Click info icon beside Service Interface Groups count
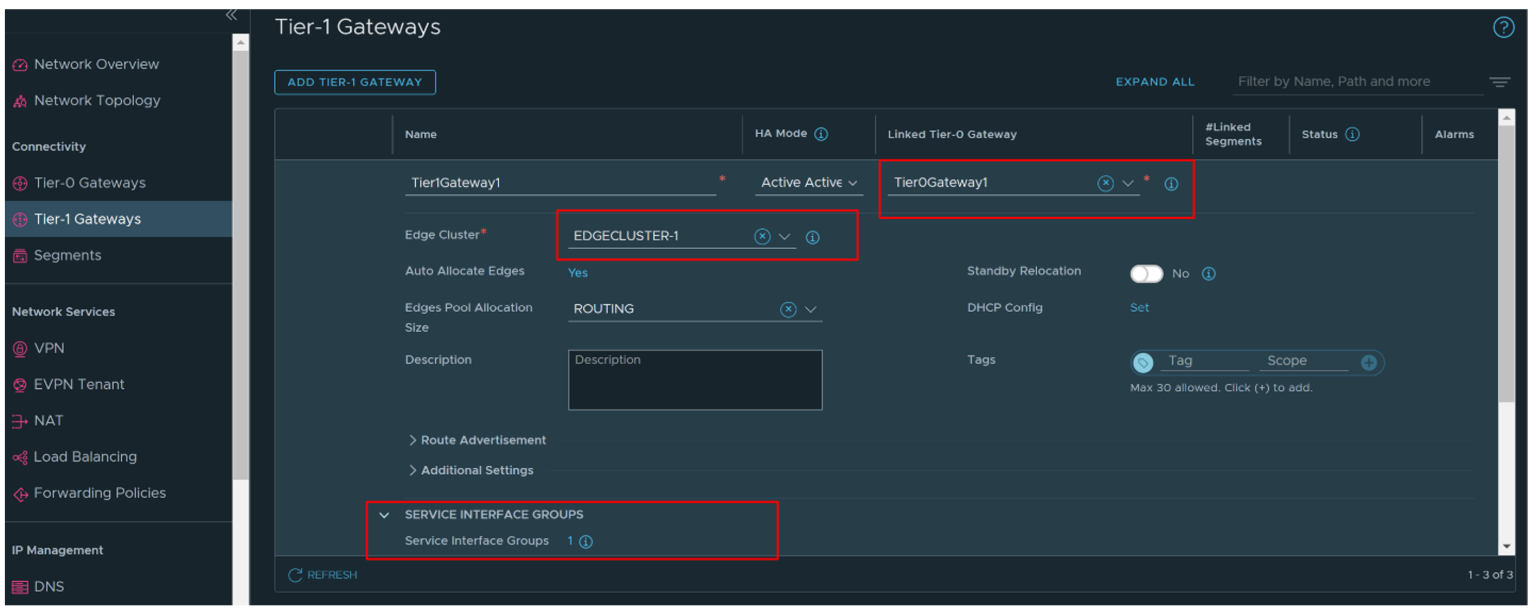1536x614 pixels. pyautogui.click(x=586, y=542)
